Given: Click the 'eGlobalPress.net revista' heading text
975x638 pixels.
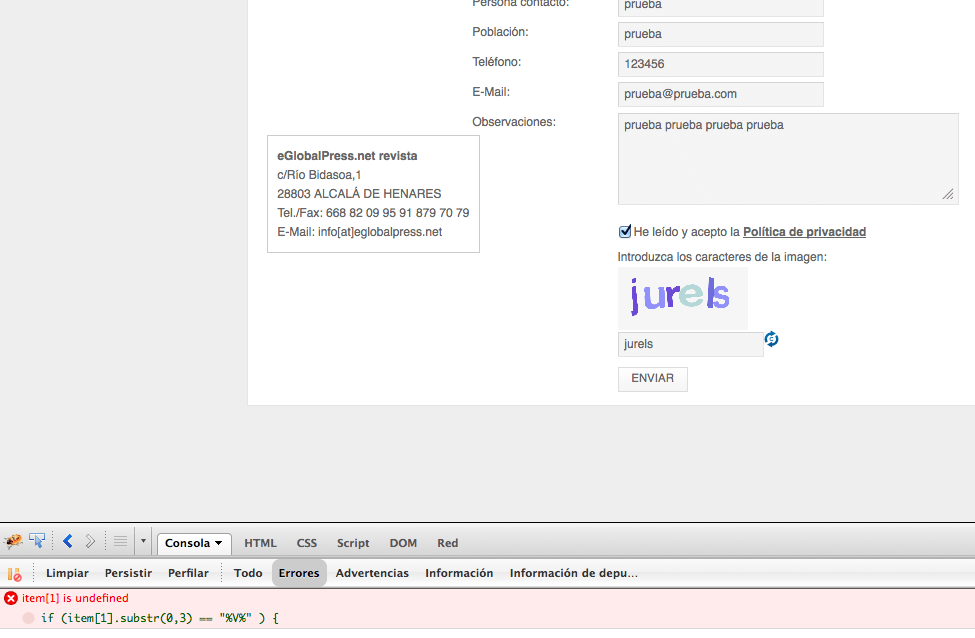Looking at the screenshot, I should pyautogui.click(x=347, y=156).
